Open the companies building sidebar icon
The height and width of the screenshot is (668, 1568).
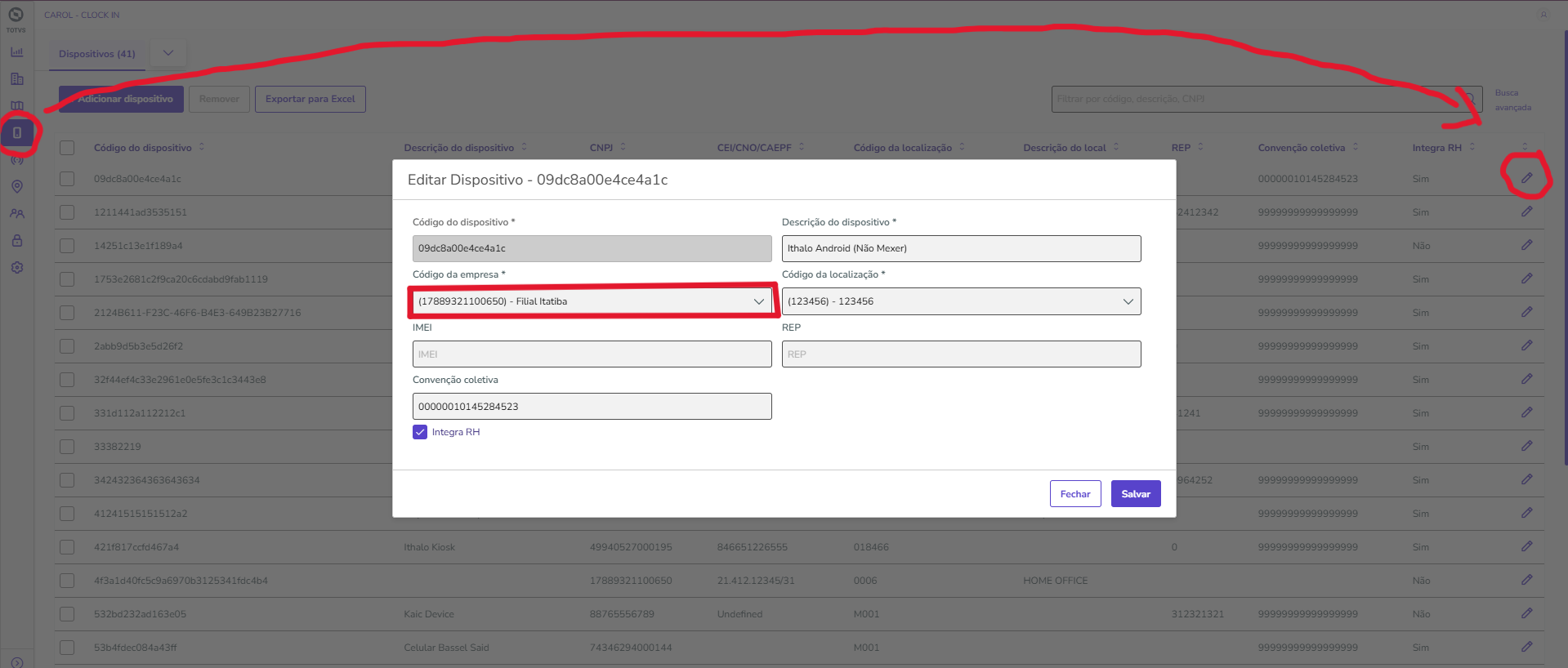tap(17, 79)
